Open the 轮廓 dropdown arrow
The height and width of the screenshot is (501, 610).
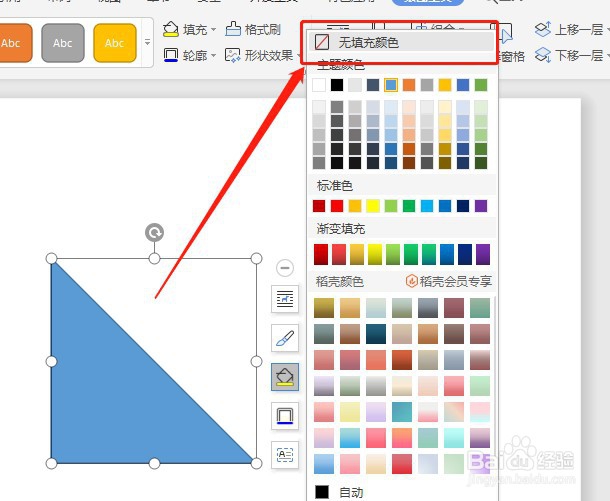(214, 56)
